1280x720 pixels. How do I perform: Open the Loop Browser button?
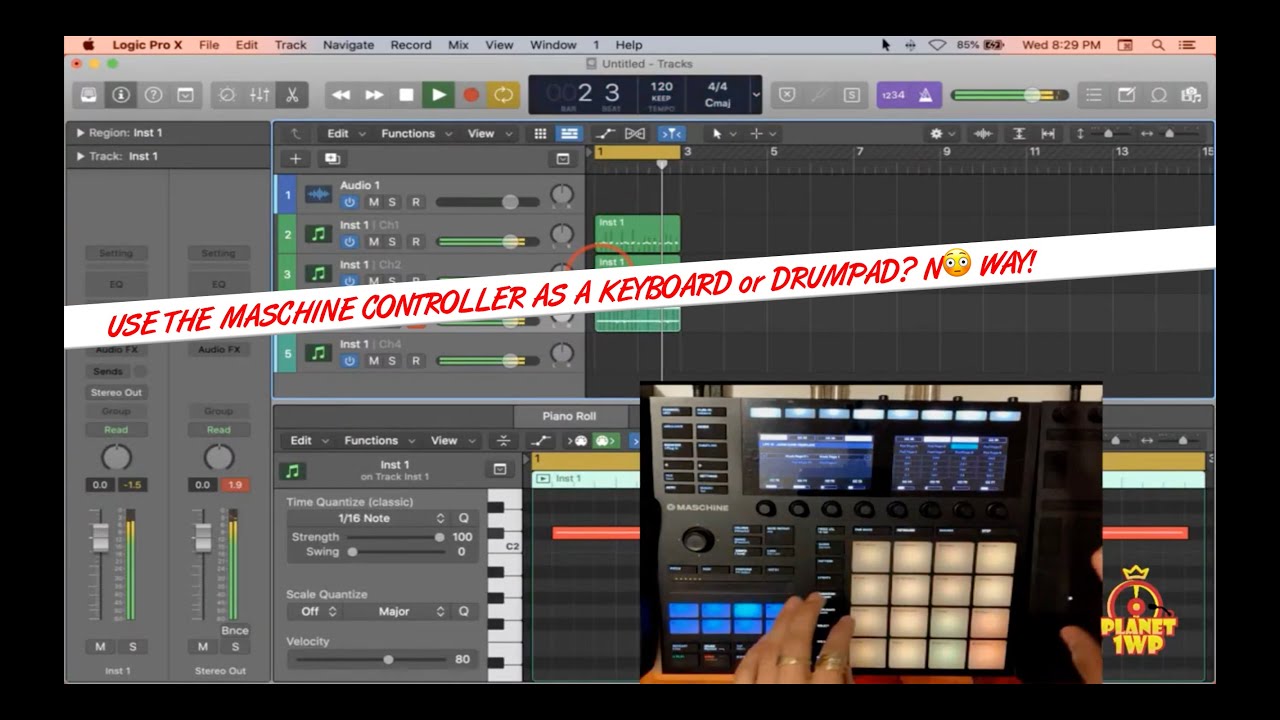coord(1159,95)
